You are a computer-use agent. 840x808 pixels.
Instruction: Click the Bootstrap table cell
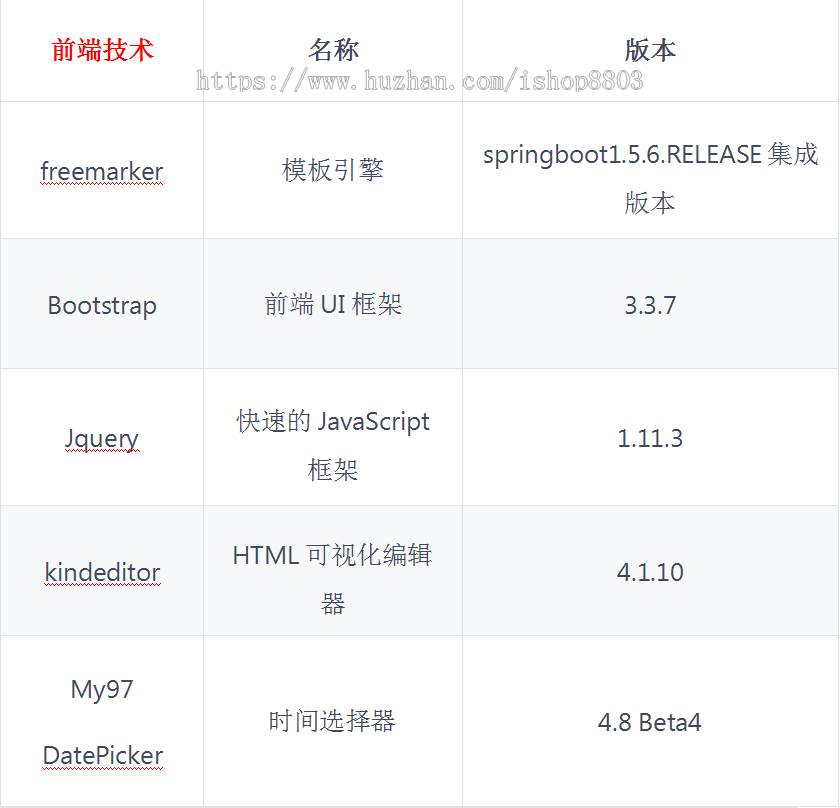click(101, 305)
